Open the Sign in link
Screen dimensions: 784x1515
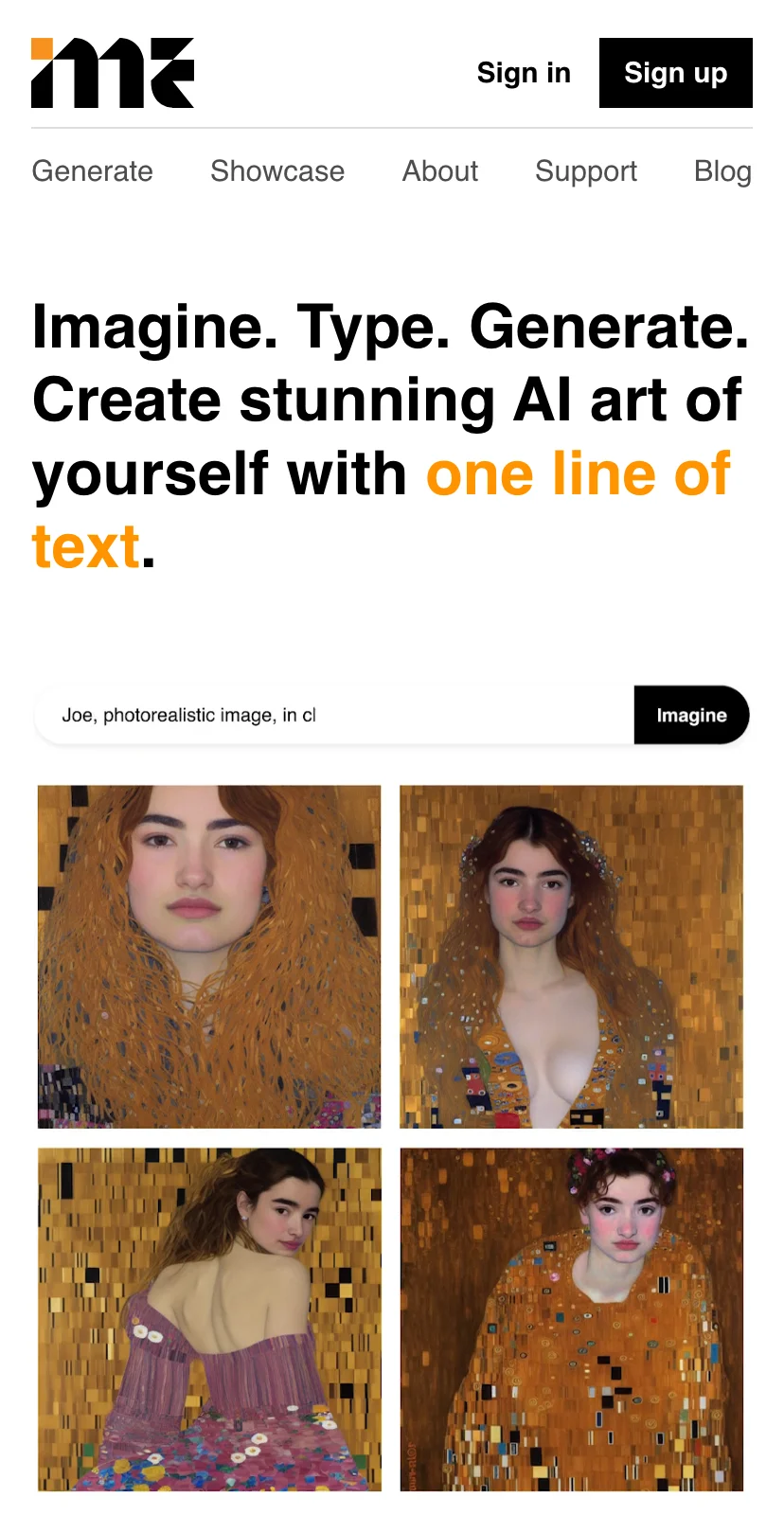(524, 73)
